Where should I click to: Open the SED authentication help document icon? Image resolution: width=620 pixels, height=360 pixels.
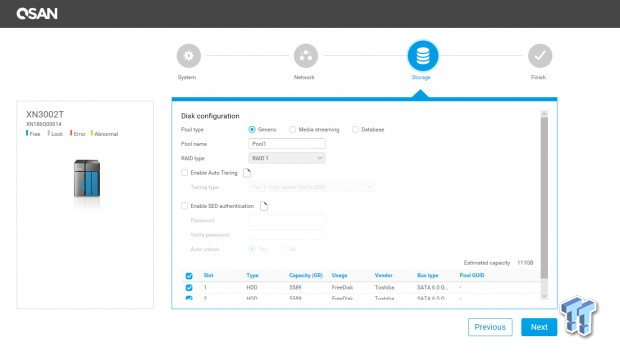click(x=264, y=206)
